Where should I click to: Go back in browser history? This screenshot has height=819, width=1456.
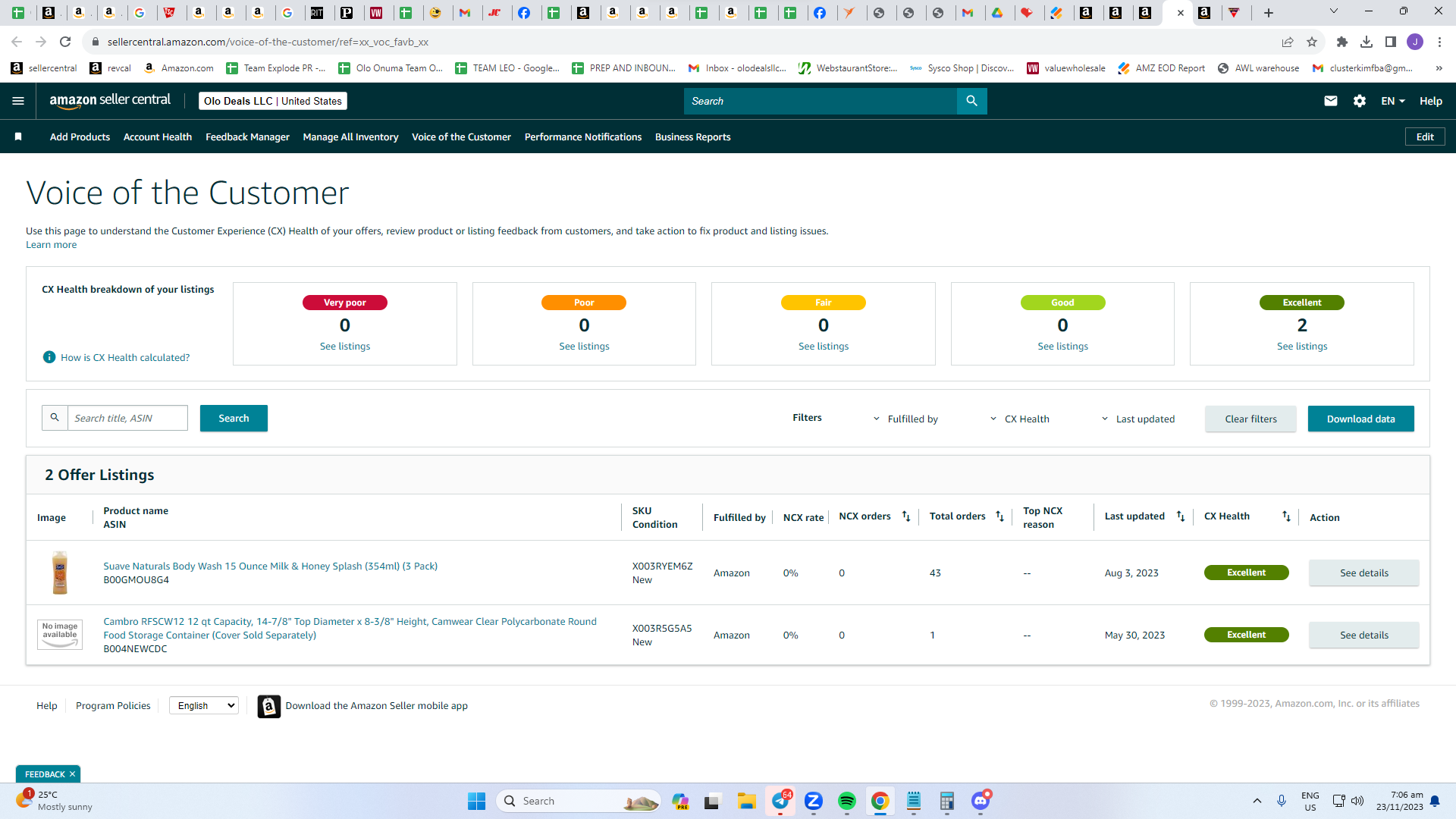(x=17, y=42)
